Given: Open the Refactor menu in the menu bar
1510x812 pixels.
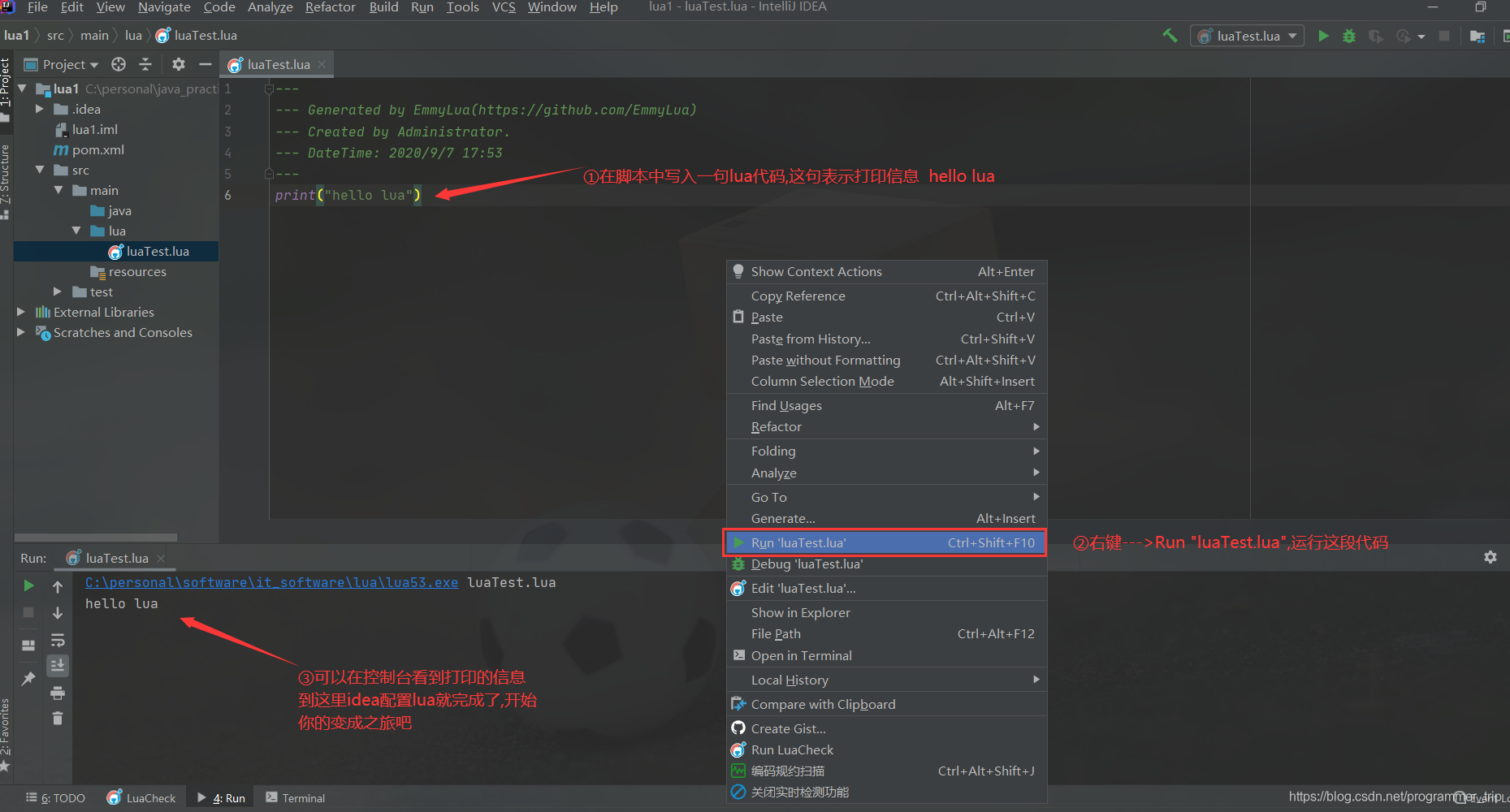Looking at the screenshot, I should pos(330,7).
